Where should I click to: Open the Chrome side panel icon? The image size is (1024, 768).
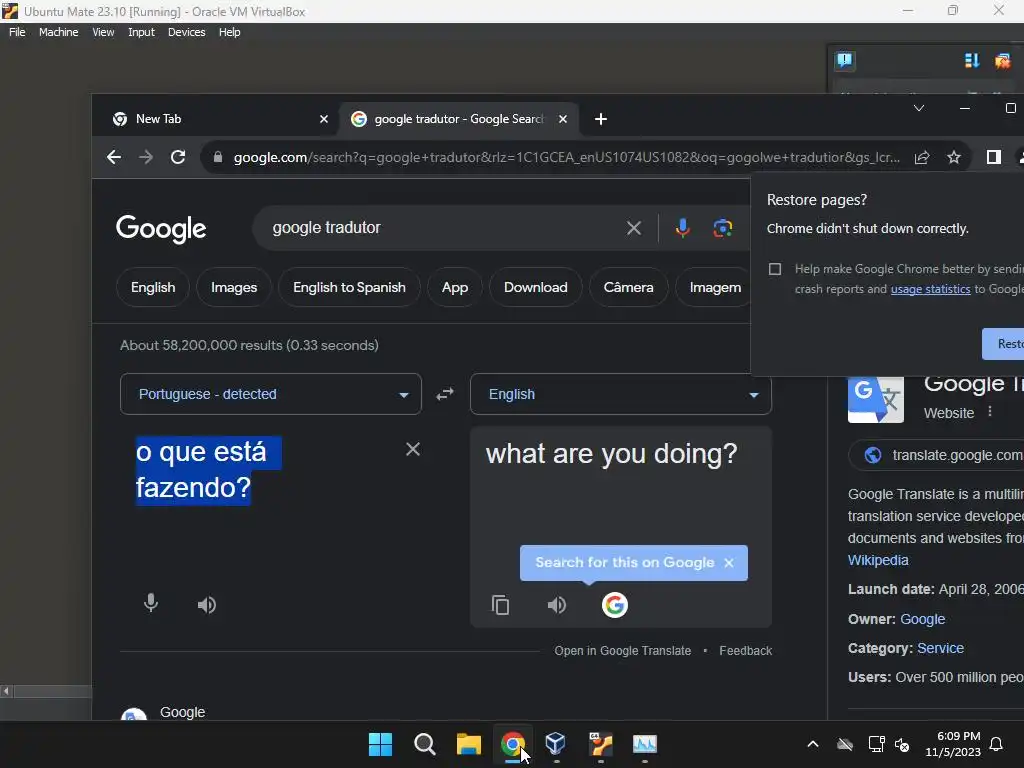point(993,157)
